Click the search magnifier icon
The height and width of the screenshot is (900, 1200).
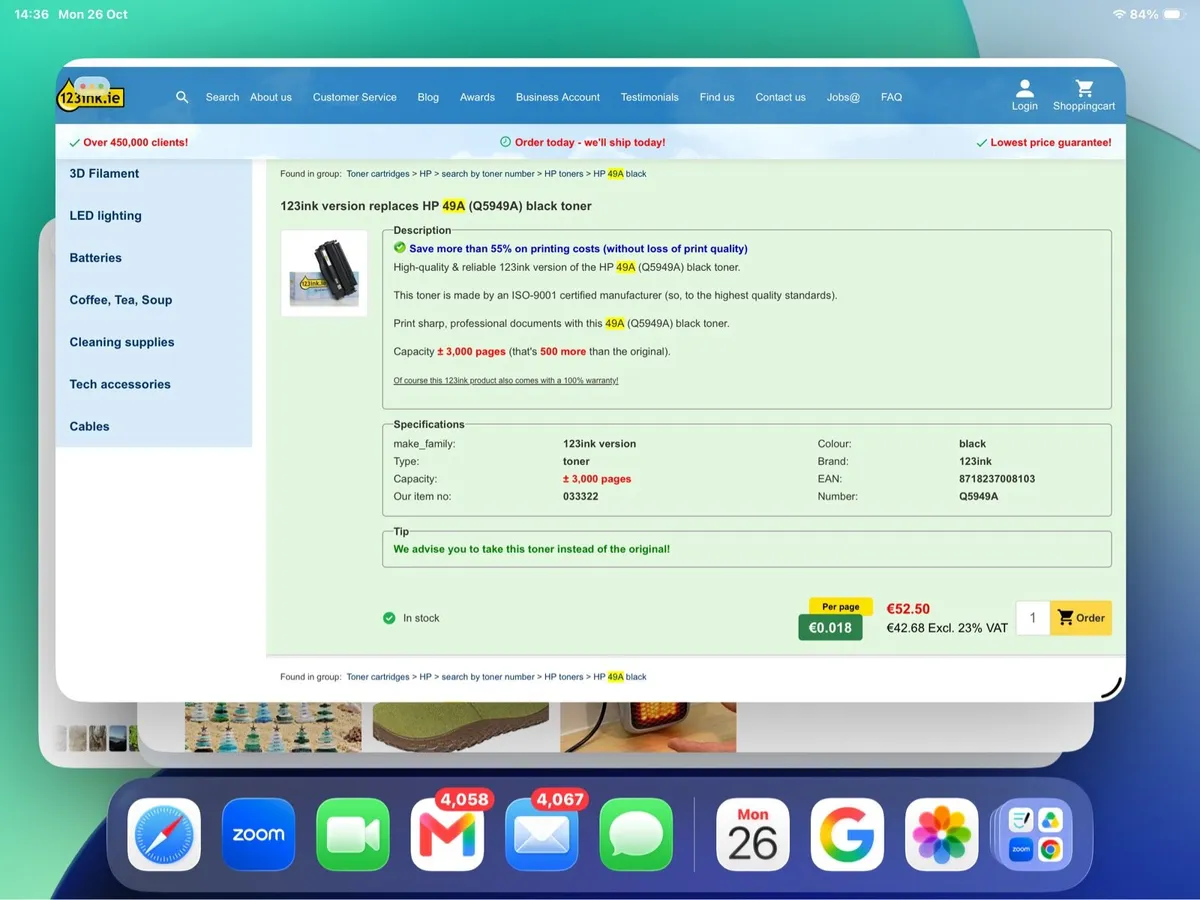pyautogui.click(x=182, y=97)
